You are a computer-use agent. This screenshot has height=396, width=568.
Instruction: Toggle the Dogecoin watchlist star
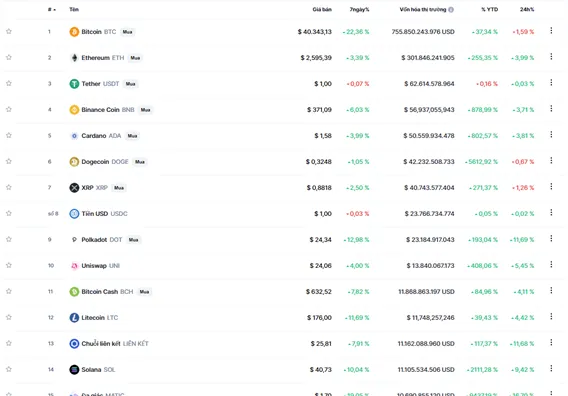(9, 161)
